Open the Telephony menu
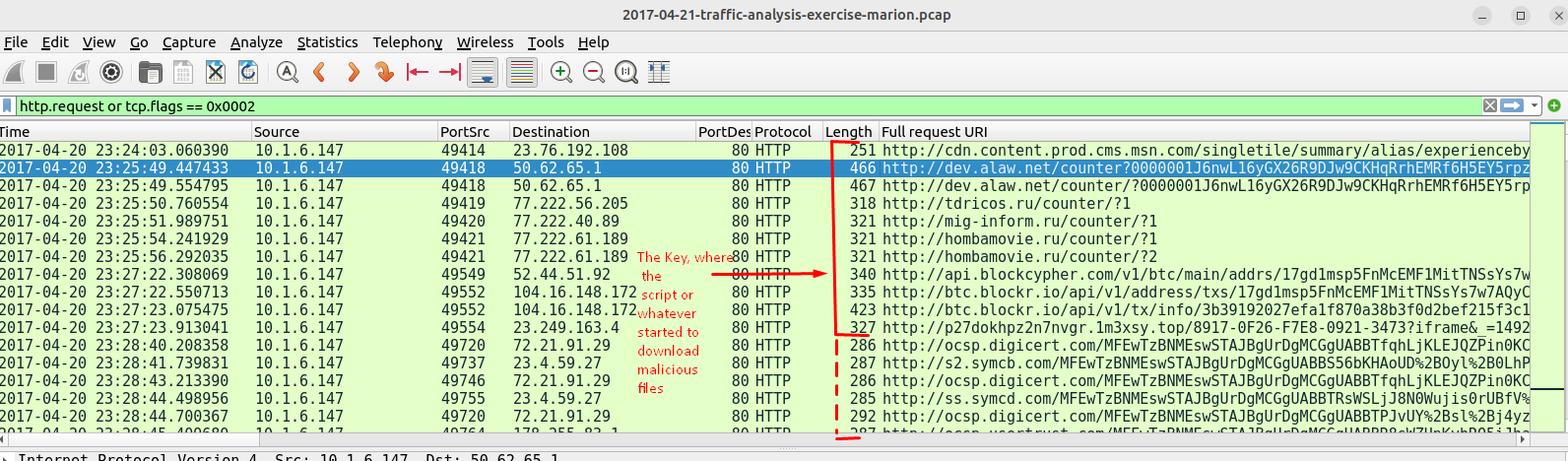Image resolution: width=1568 pixels, height=461 pixels. tap(407, 42)
